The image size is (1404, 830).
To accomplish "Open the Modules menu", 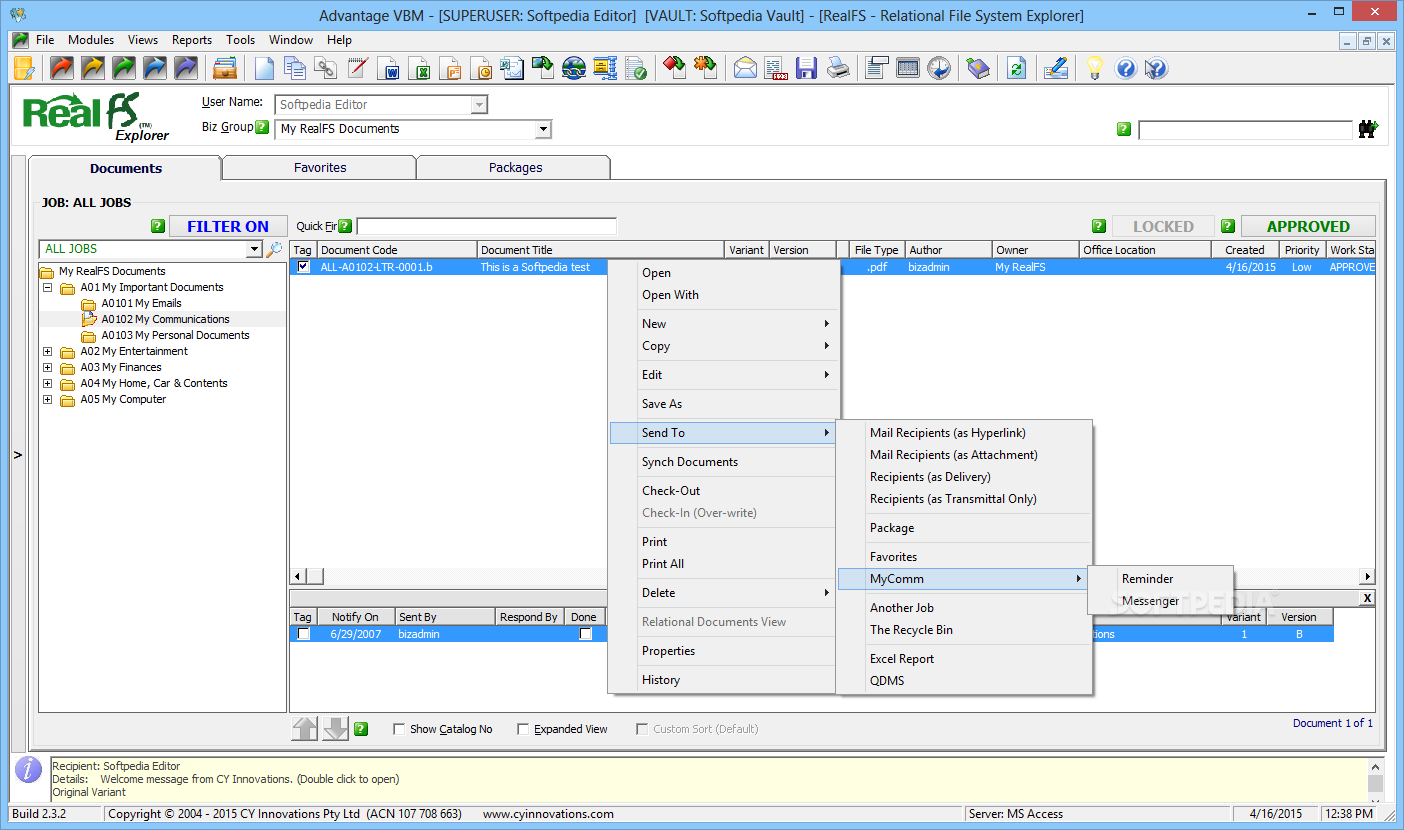I will tap(91, 40).
